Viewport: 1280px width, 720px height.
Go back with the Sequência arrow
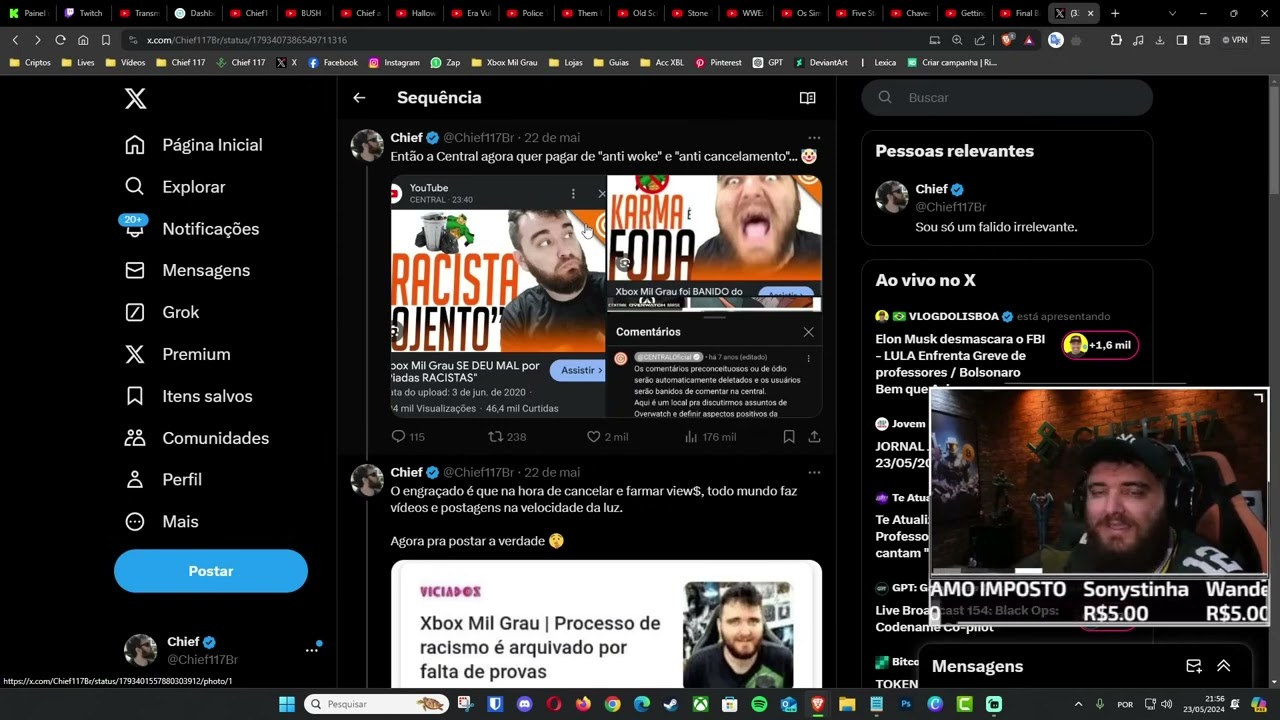359,98
